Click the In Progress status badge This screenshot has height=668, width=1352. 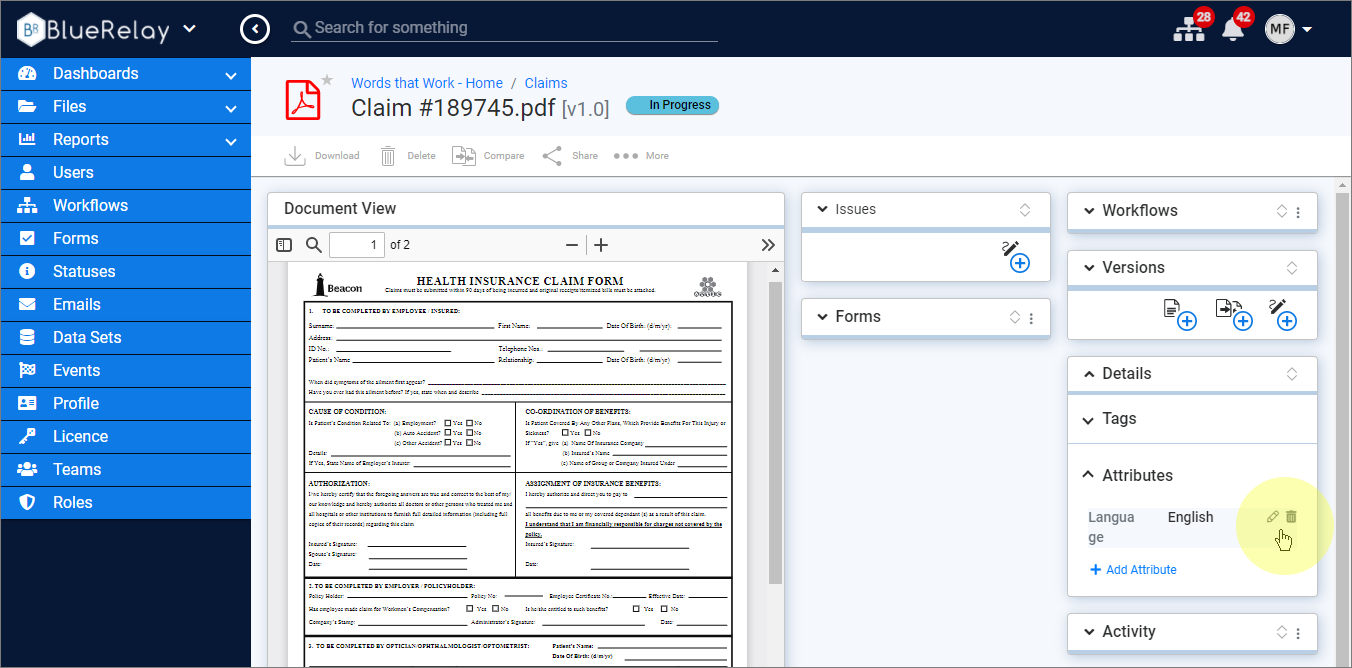672,105
